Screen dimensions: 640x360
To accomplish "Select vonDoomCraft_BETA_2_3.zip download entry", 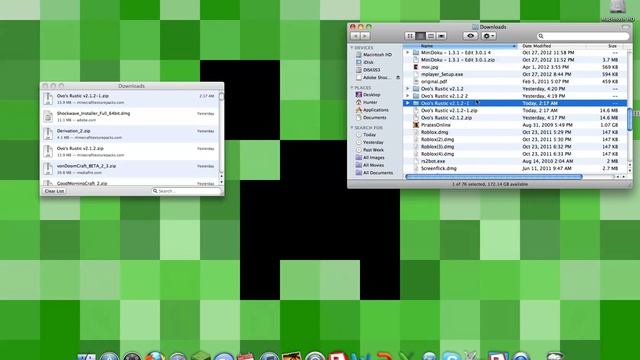I will [130, 169].
